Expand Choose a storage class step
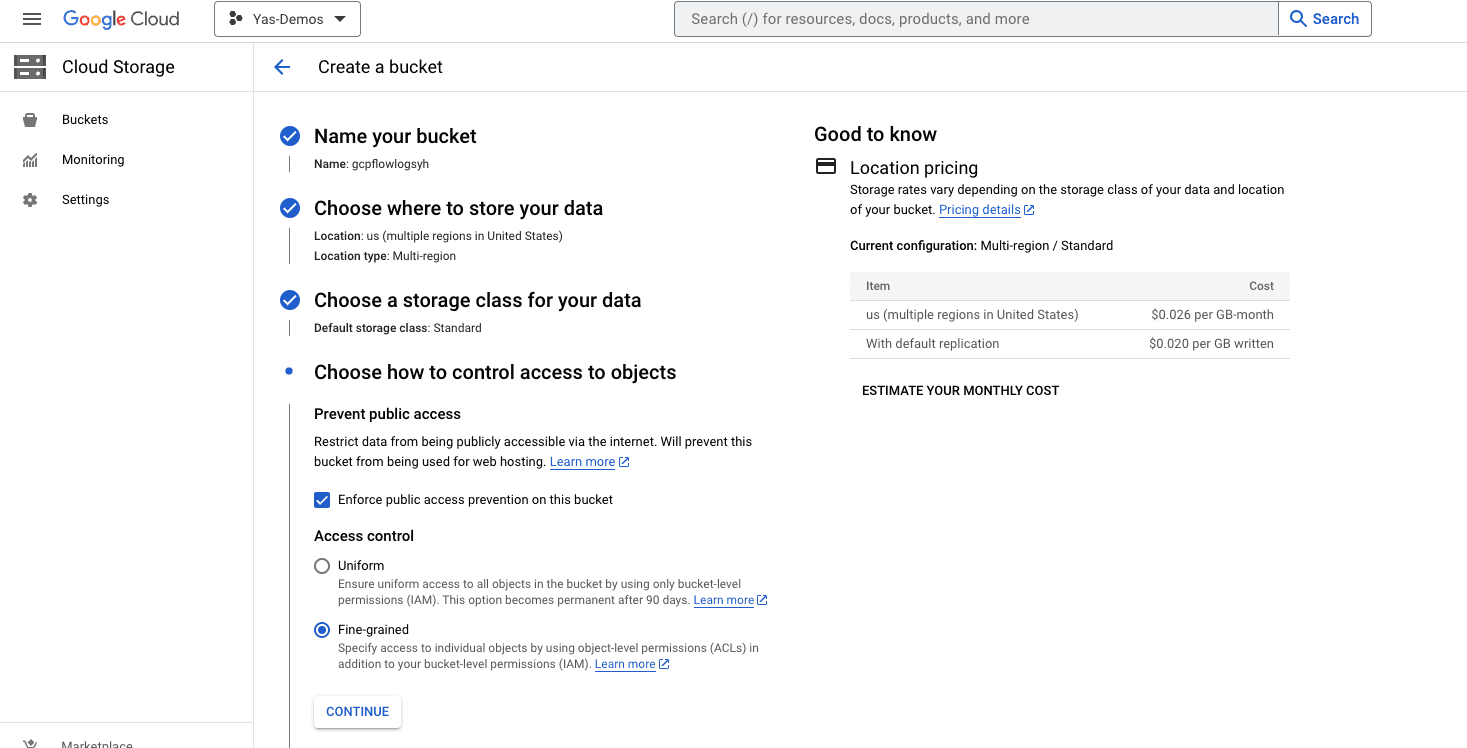This screenshot has height=748, width=1467. point(477,300)
